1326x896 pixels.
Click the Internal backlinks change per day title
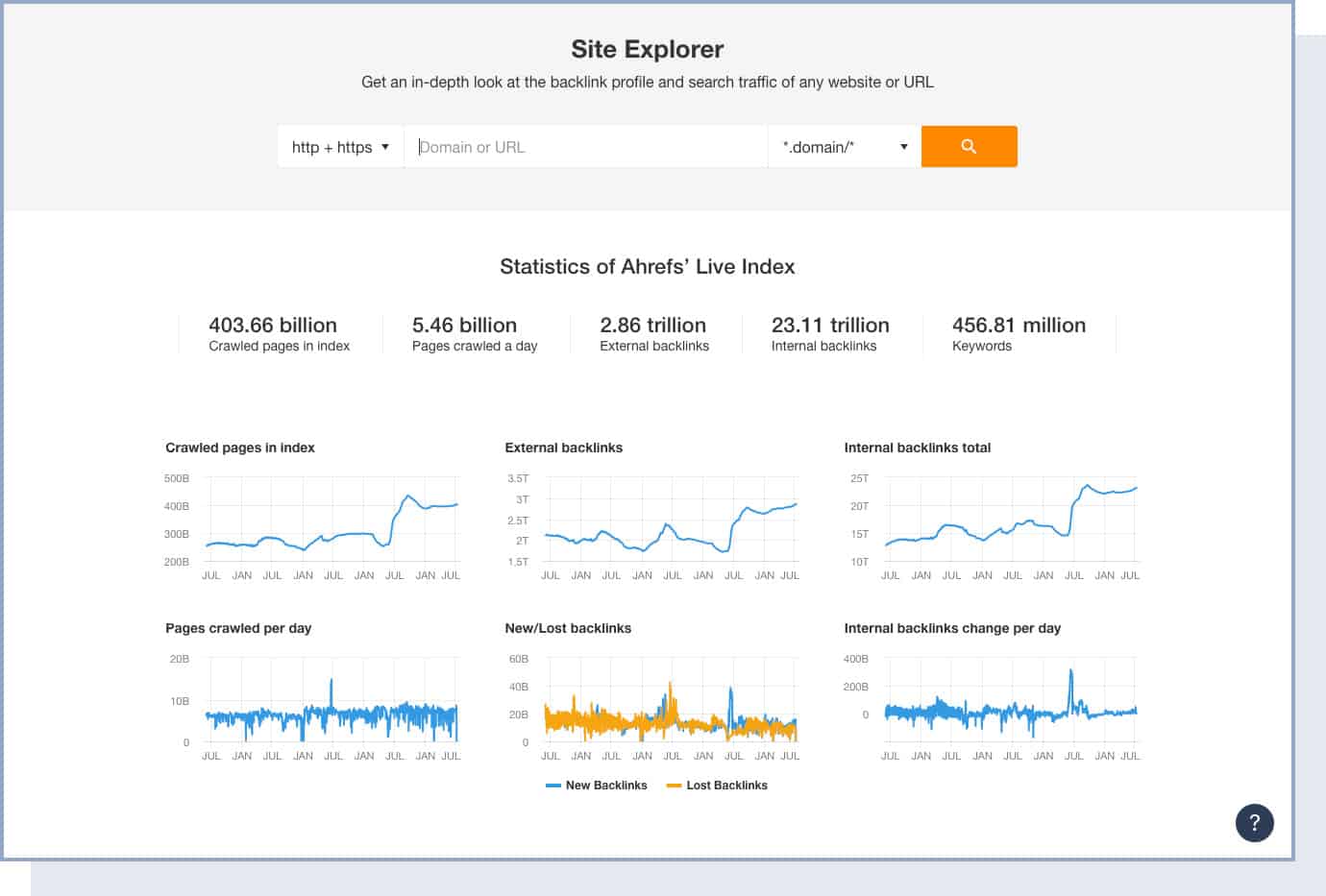pyautogui.click(x=952, y=628)
